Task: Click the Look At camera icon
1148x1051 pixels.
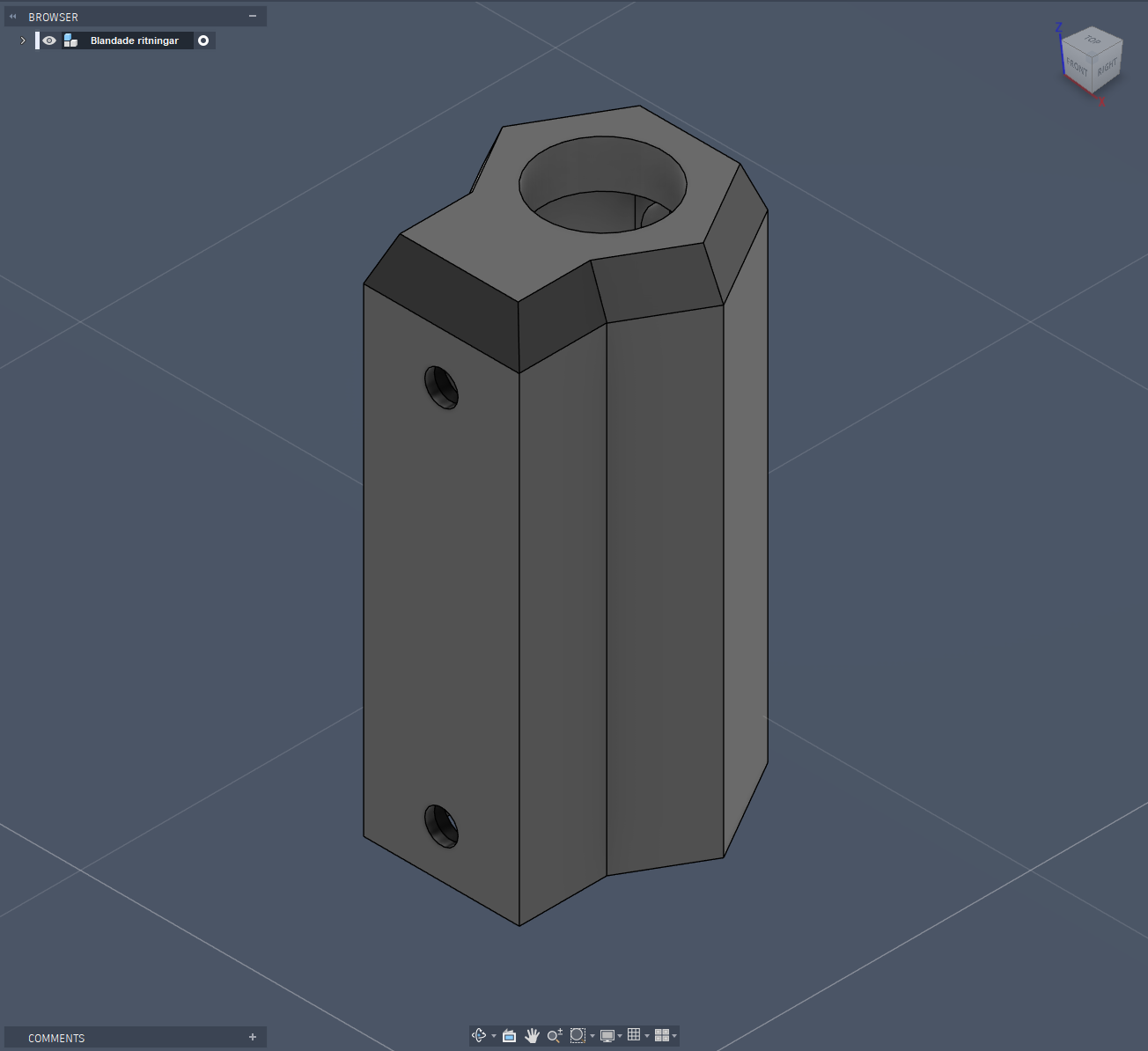Action: pos(509,1035)
